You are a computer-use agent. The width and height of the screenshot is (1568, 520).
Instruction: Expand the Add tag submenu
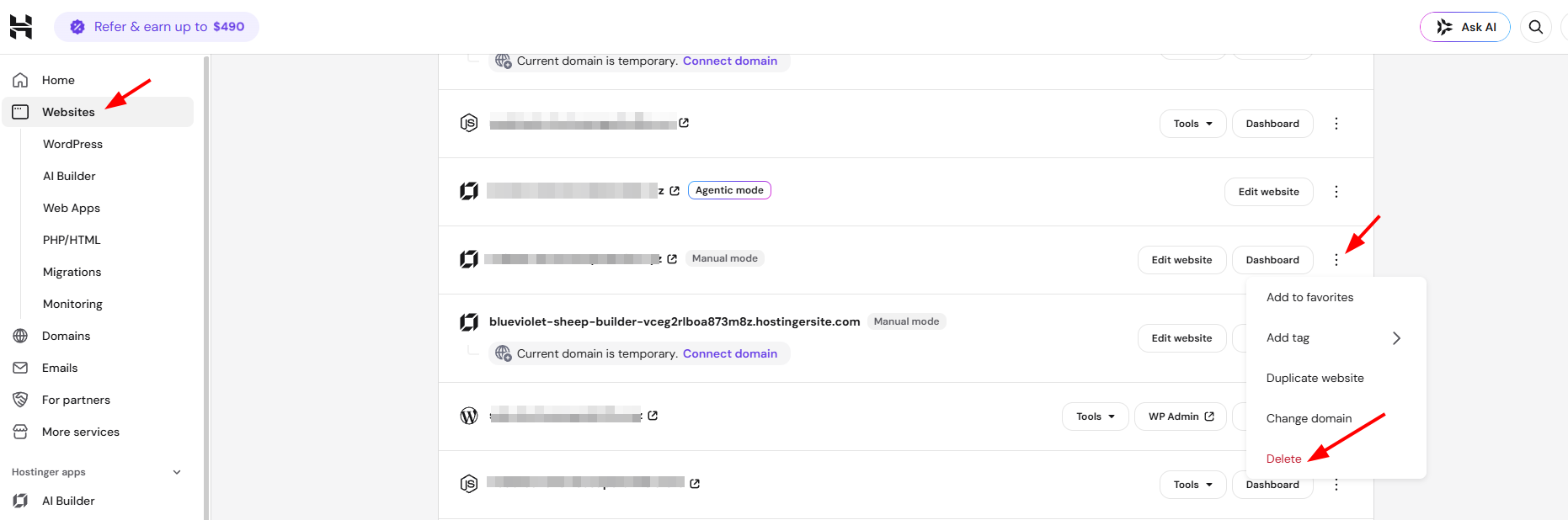pyautogui.click(x=1336, y=337)
